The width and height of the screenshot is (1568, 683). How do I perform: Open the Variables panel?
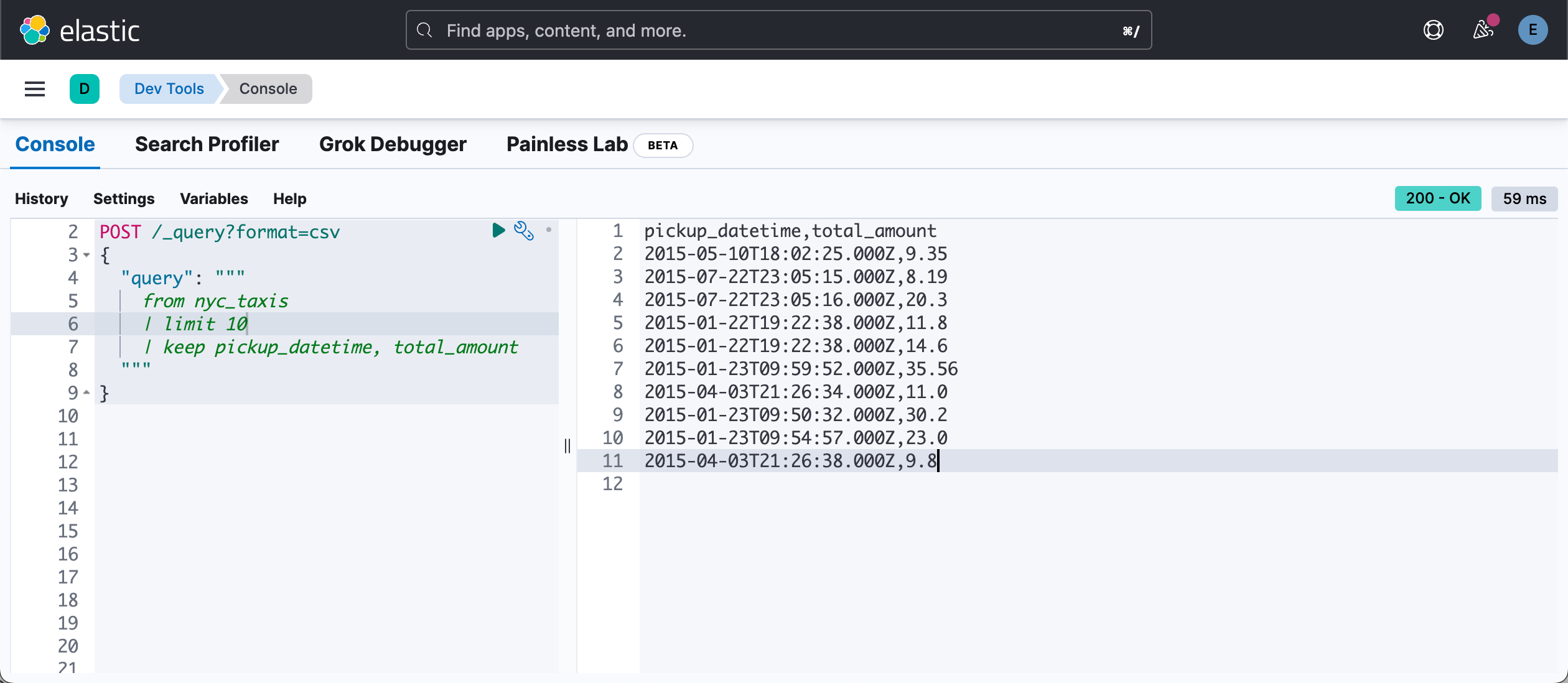click(x=213, y=198)
